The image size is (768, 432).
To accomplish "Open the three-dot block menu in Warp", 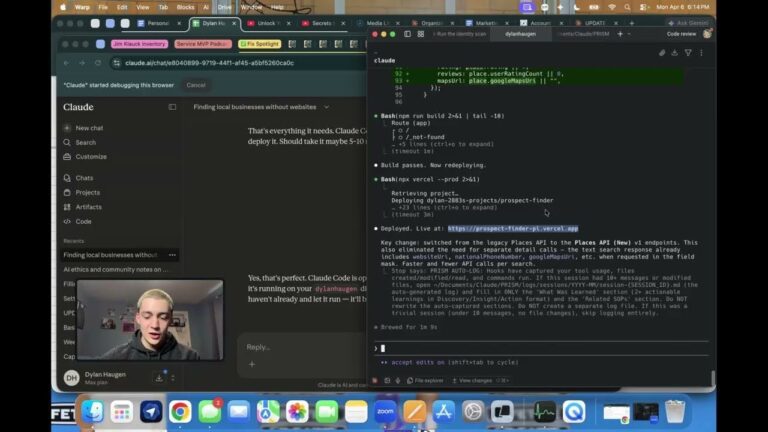I will [x=701, y=52].
